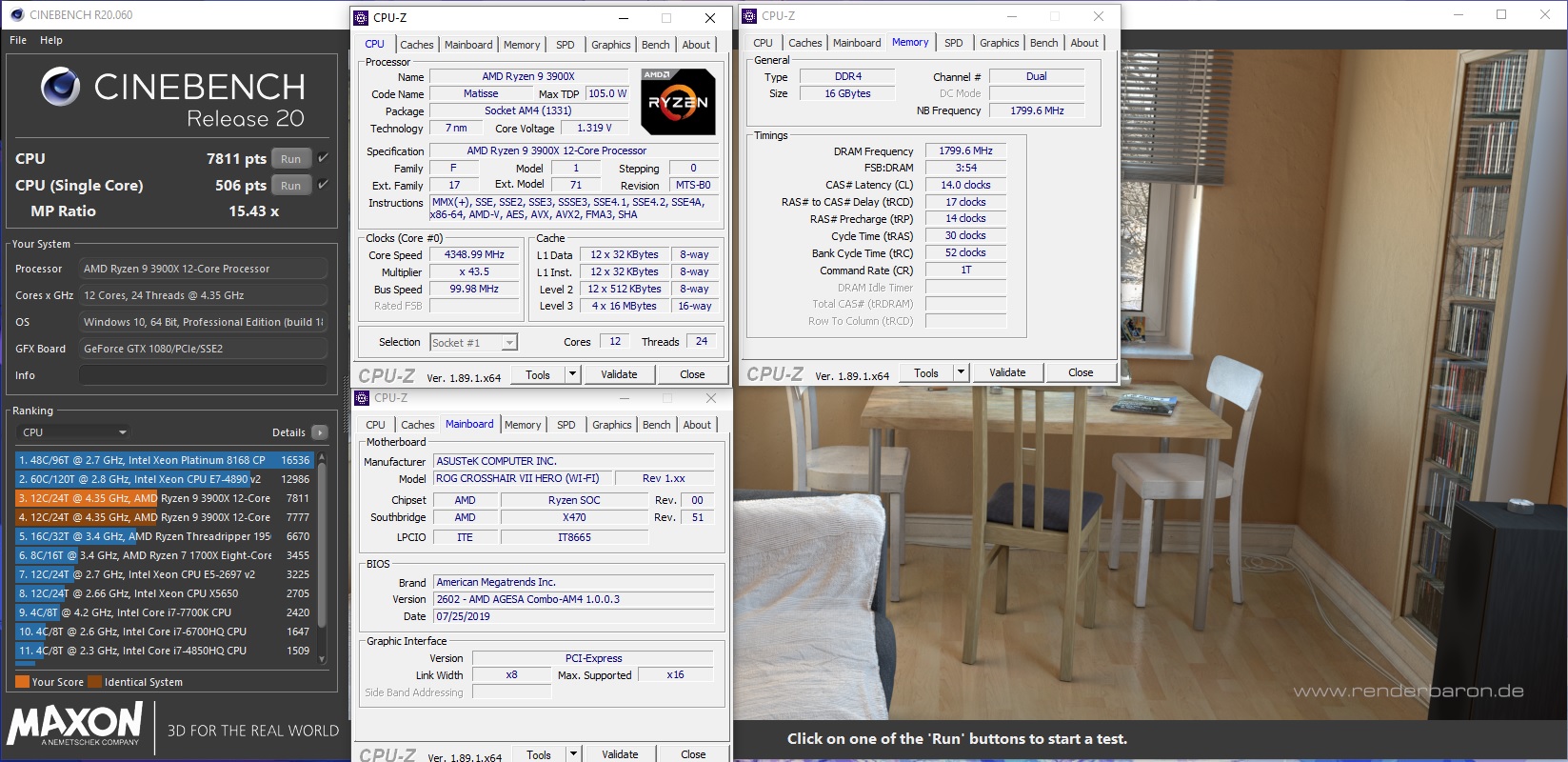Select ranking row scoring 7777

(164, 517)
